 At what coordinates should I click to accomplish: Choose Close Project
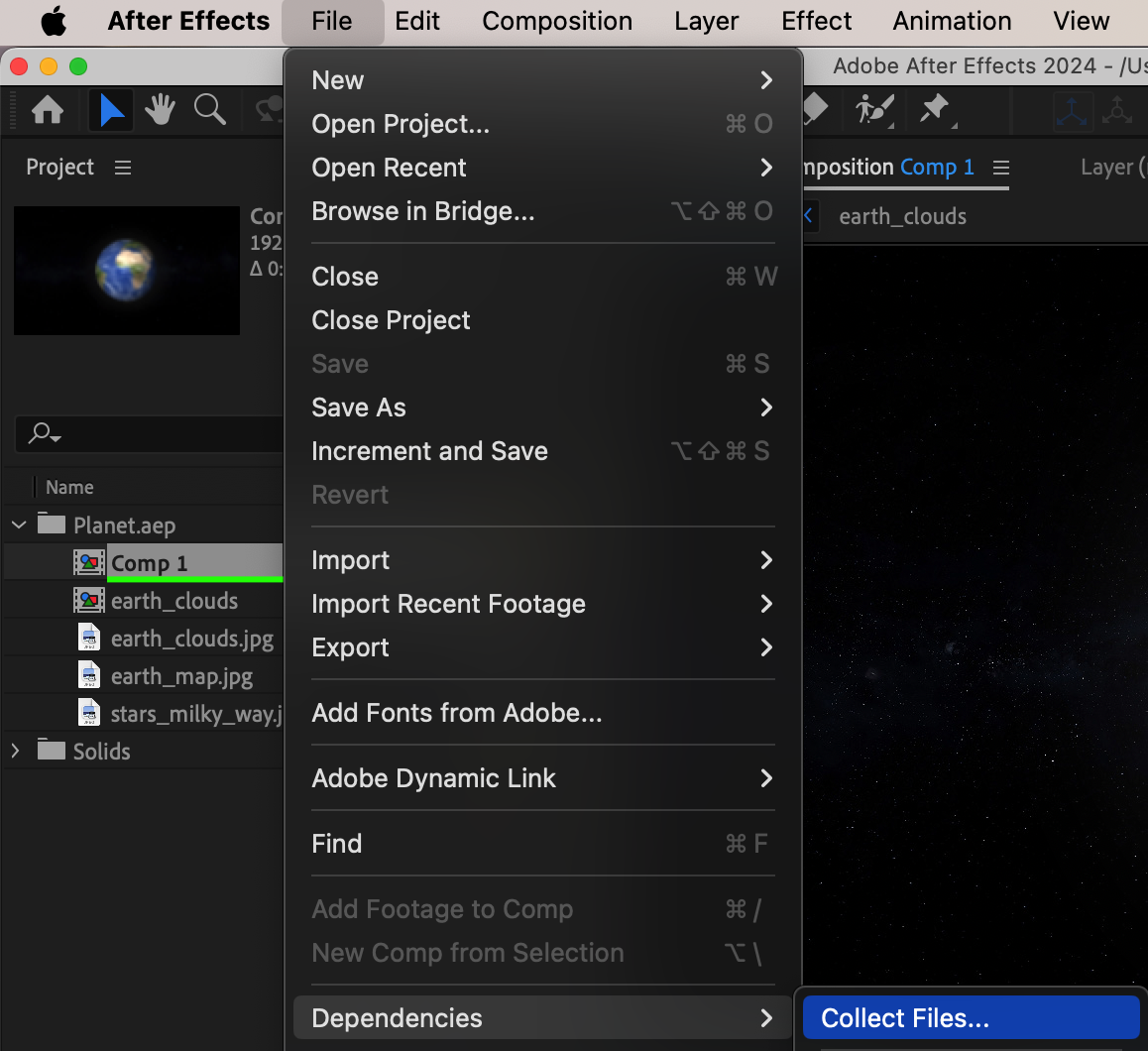[542, 320]
